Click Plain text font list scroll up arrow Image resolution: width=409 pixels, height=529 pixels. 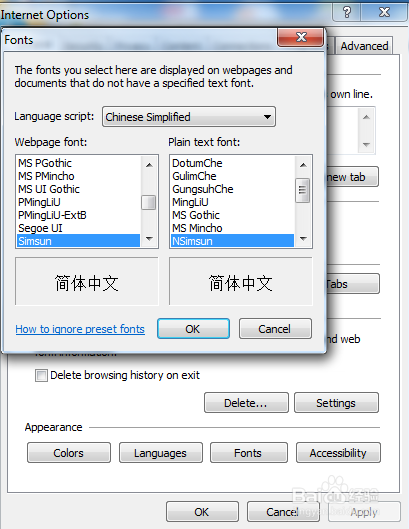point(303,165)
